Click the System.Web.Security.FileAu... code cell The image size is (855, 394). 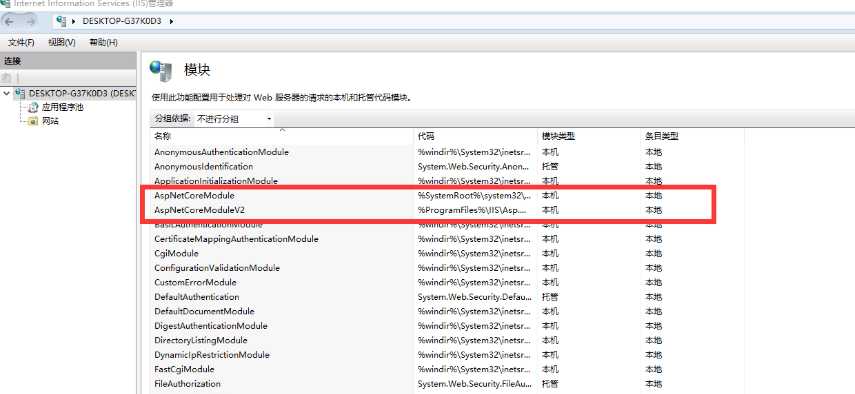474,384
